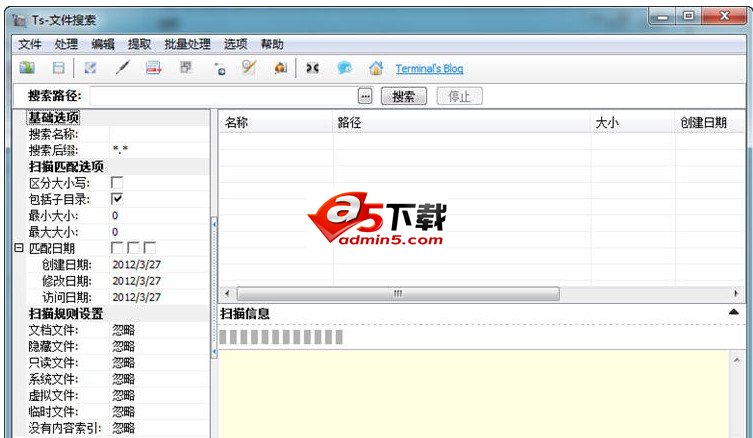Open the 提取 menu

[x=139, y=44]
